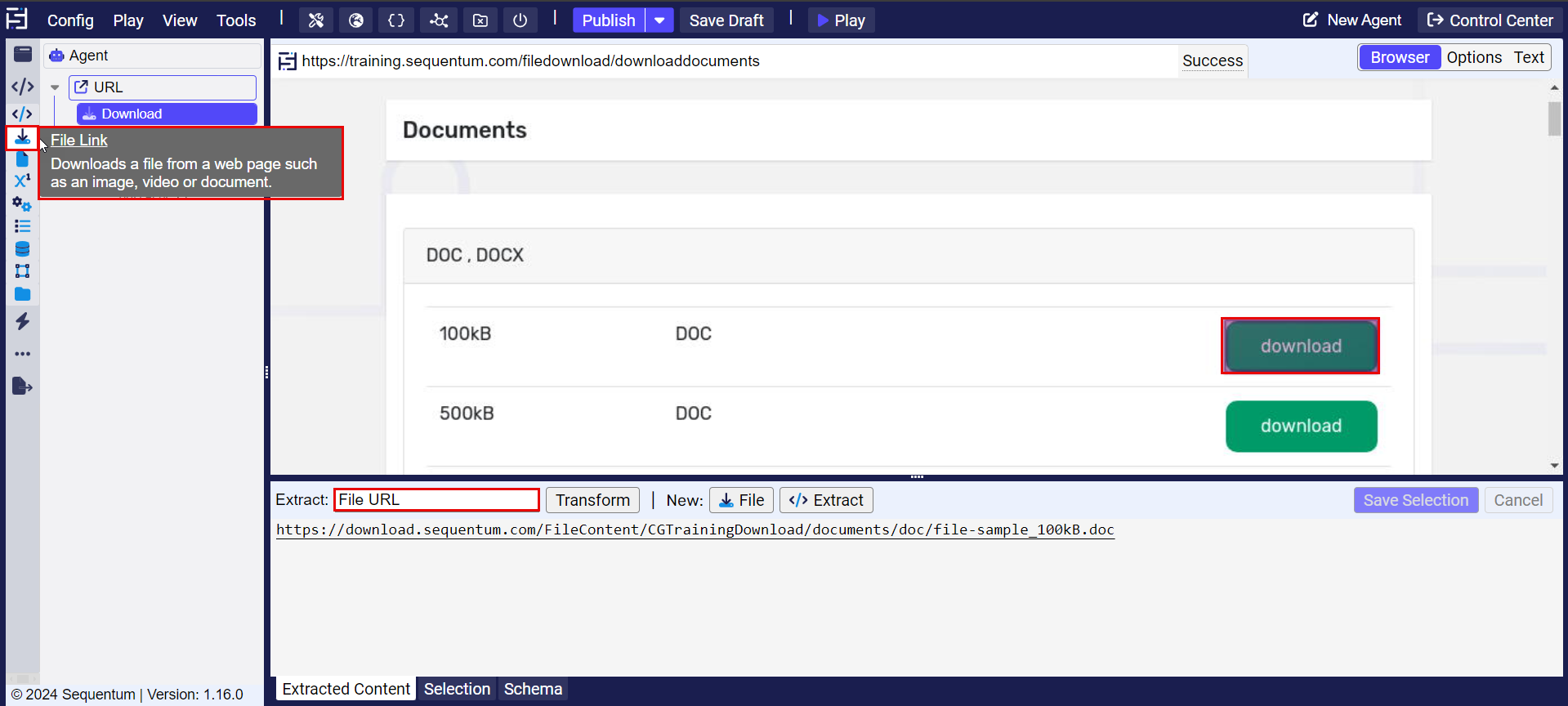
Task: Click the New Extract button
Action: [x=826, y=500]
